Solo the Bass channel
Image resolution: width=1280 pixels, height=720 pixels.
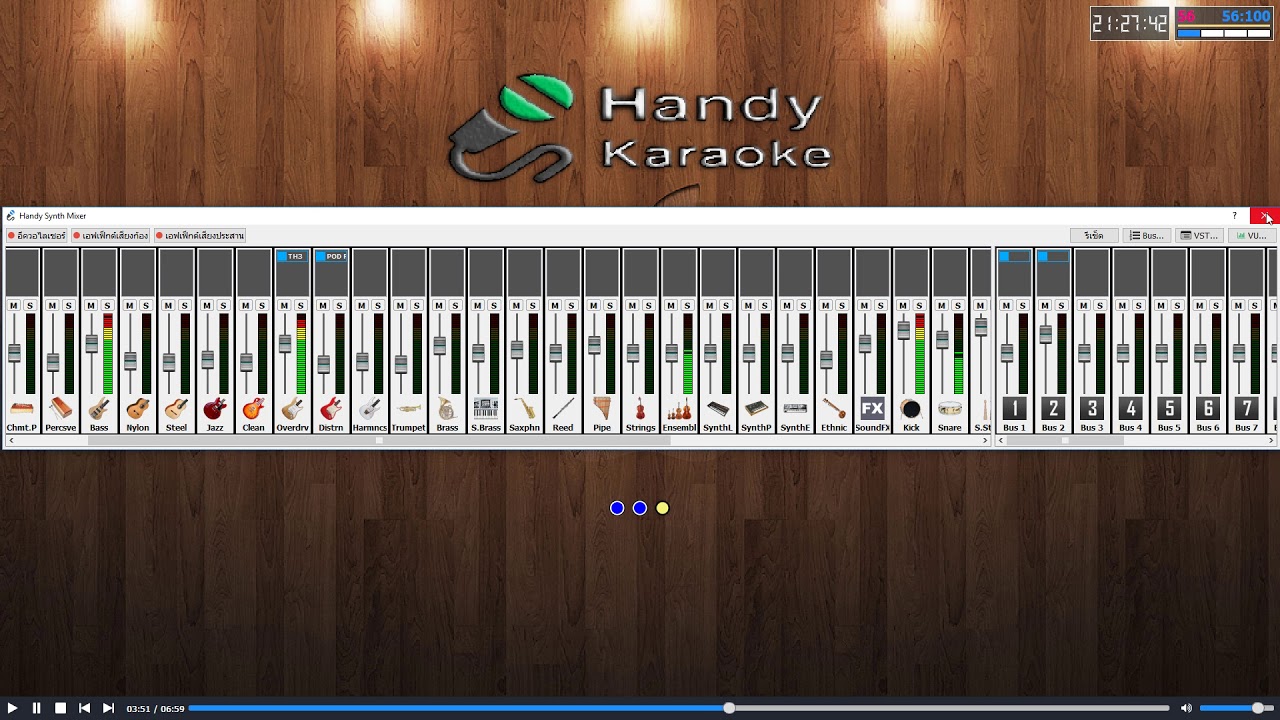(107, 305)
